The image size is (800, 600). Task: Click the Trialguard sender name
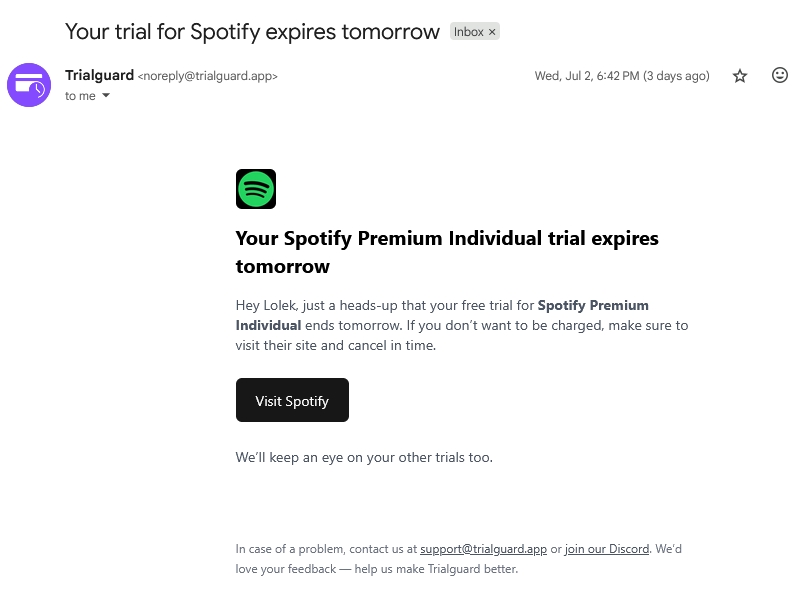click(x=99, y=75)
